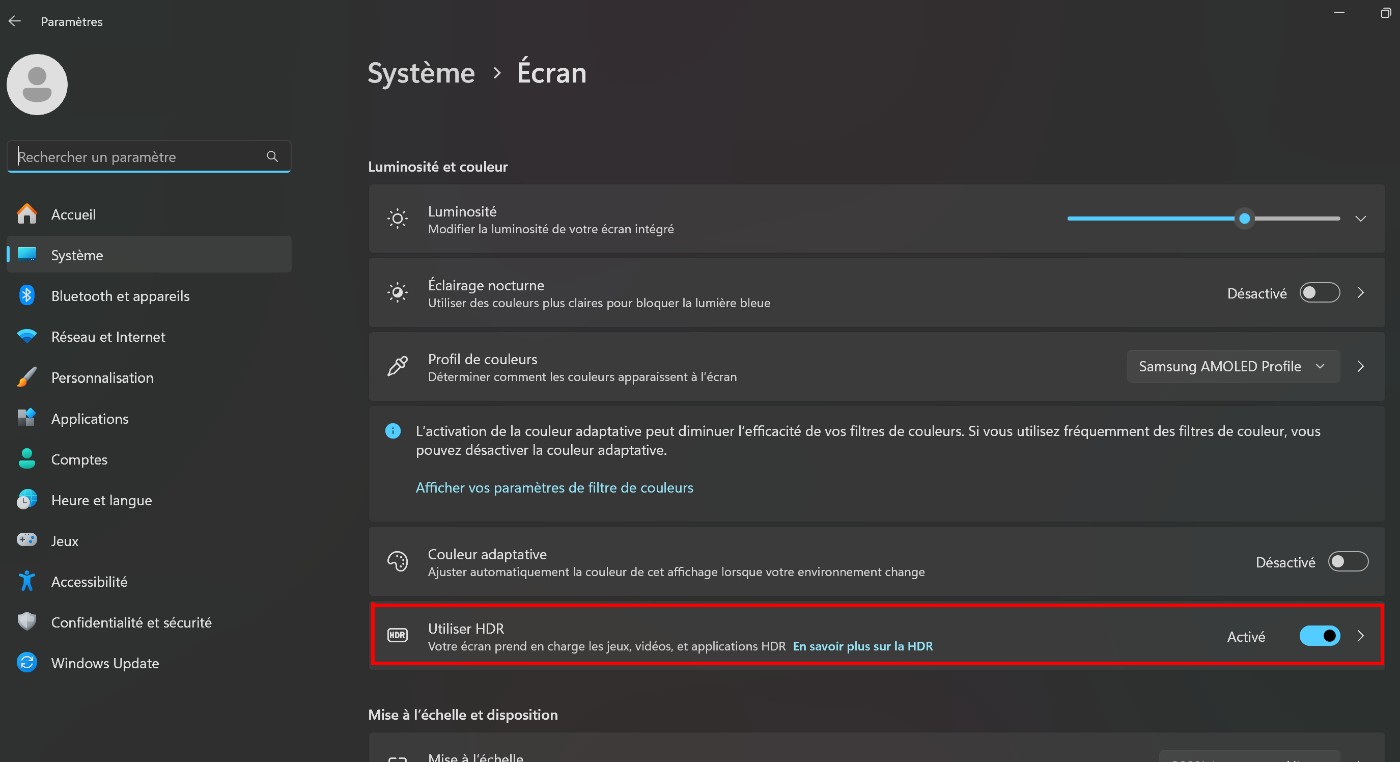Viewport: 1400px width, 762px height.
Task: Disable the Utiliser HDR toggle
Action: click(1319, 636)
